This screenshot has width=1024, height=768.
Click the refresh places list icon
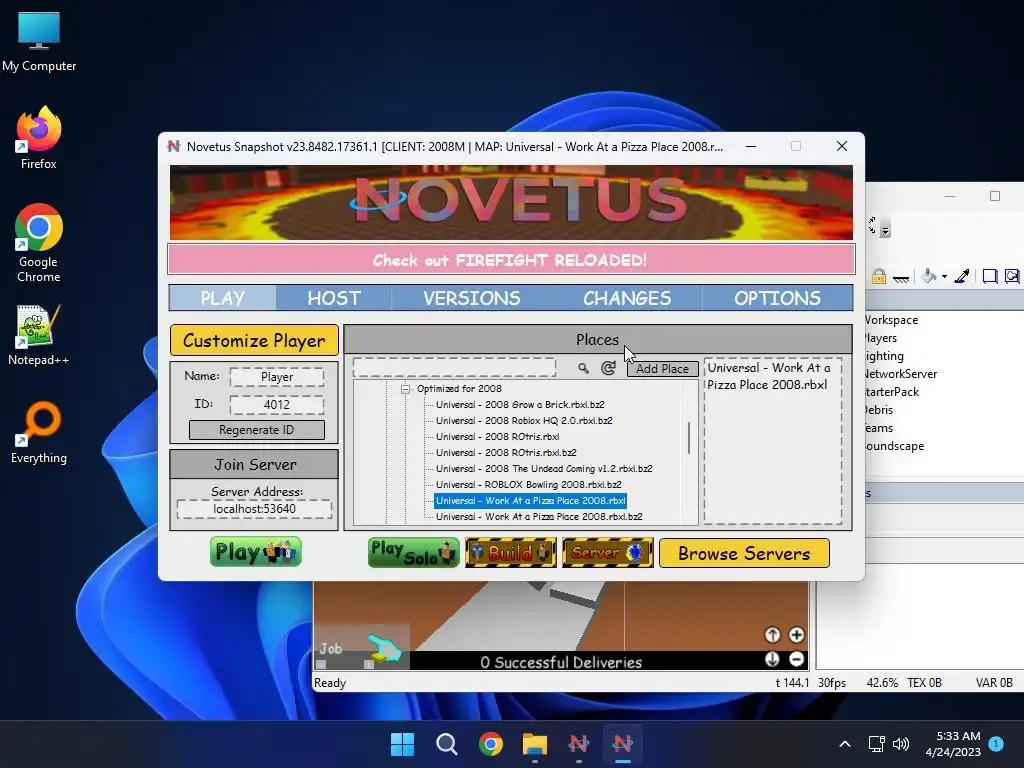(608, 368)
